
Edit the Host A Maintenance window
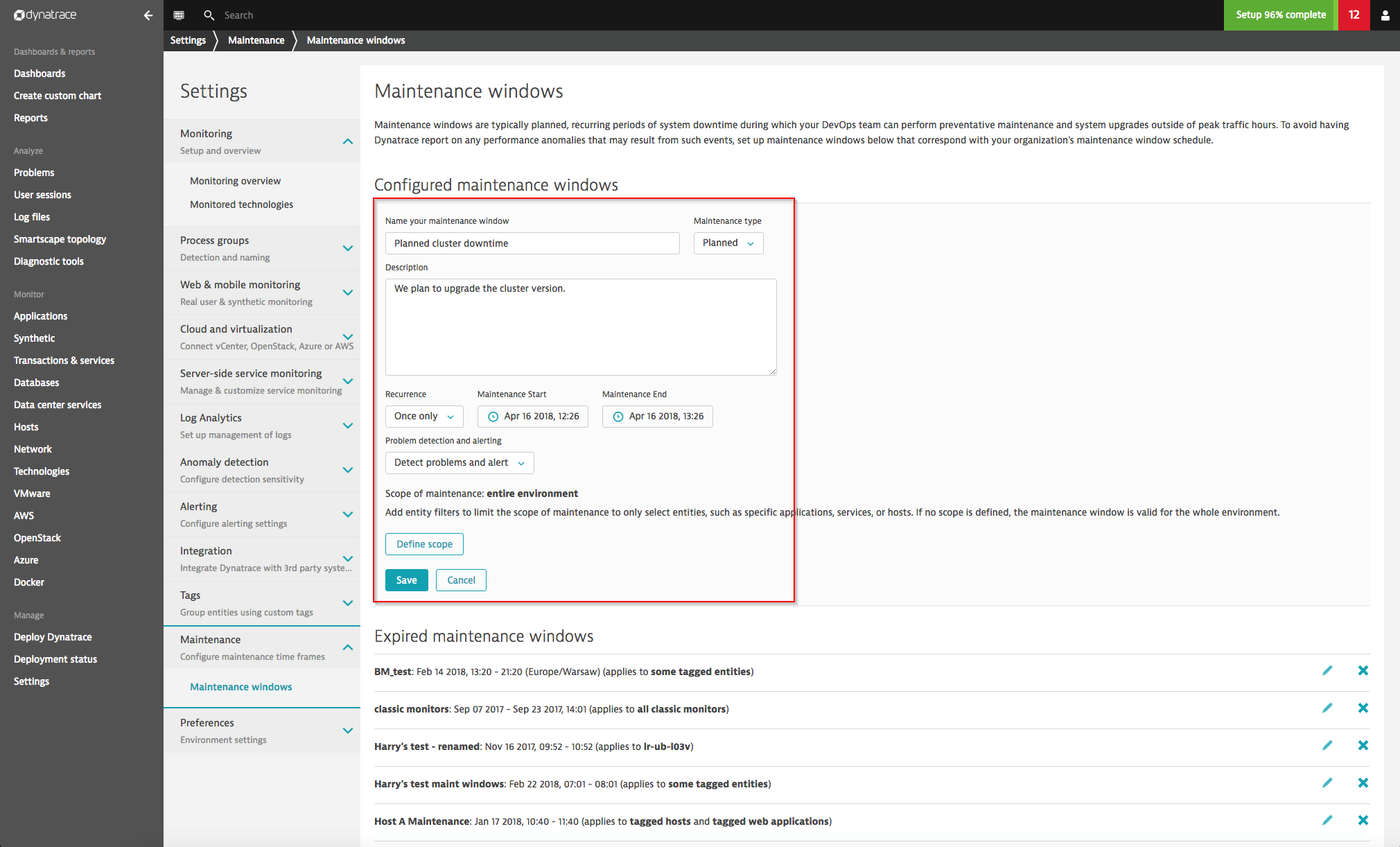point(1327,820)
